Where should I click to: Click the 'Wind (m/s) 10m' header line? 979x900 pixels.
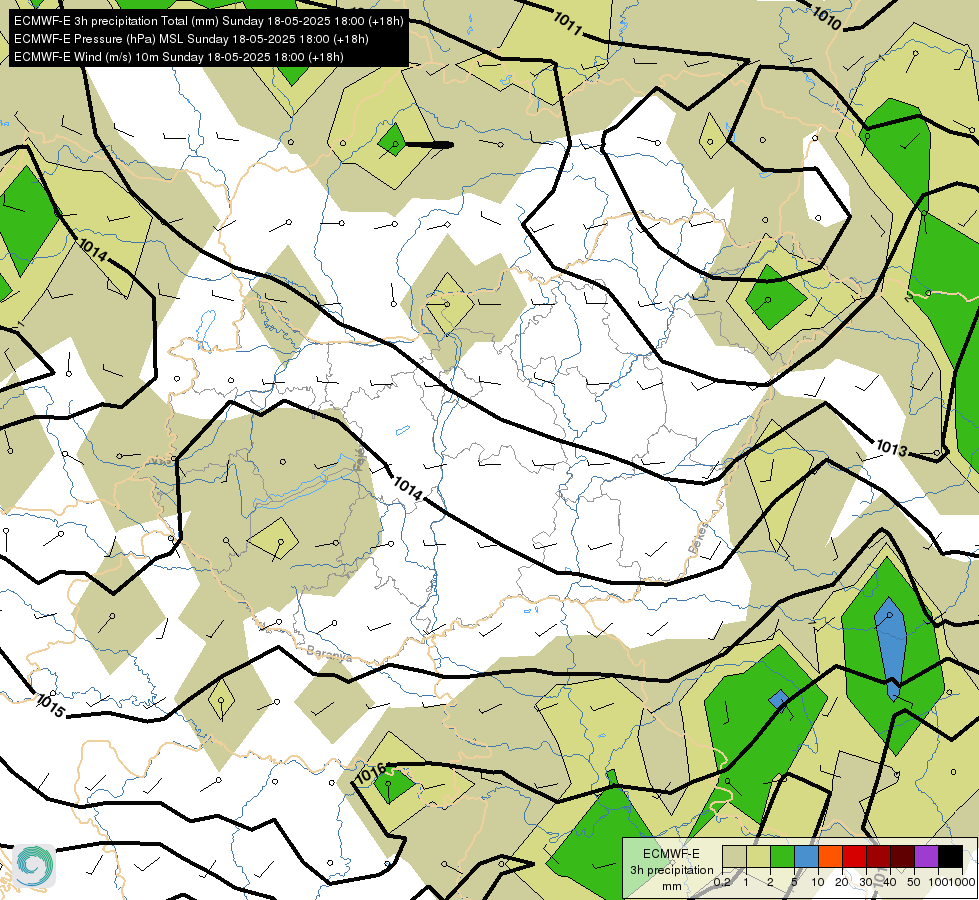(x=179, y=57)
